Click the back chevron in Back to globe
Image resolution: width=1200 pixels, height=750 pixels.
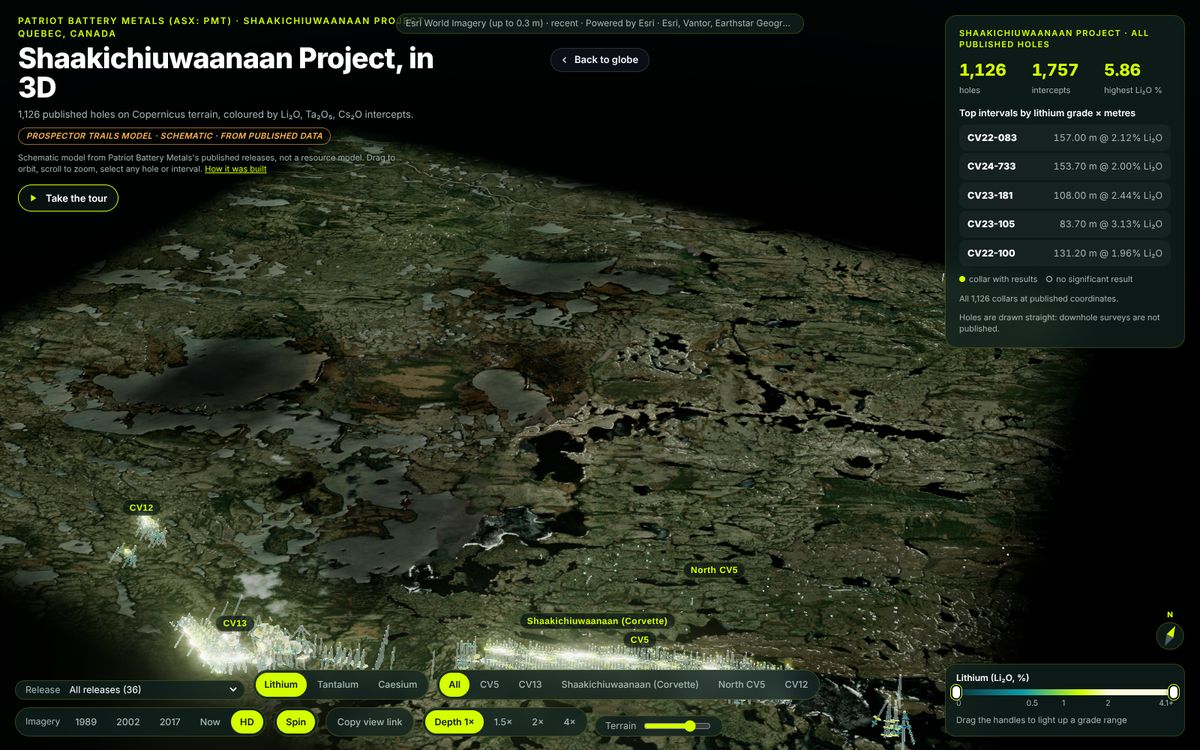point(564,60)
